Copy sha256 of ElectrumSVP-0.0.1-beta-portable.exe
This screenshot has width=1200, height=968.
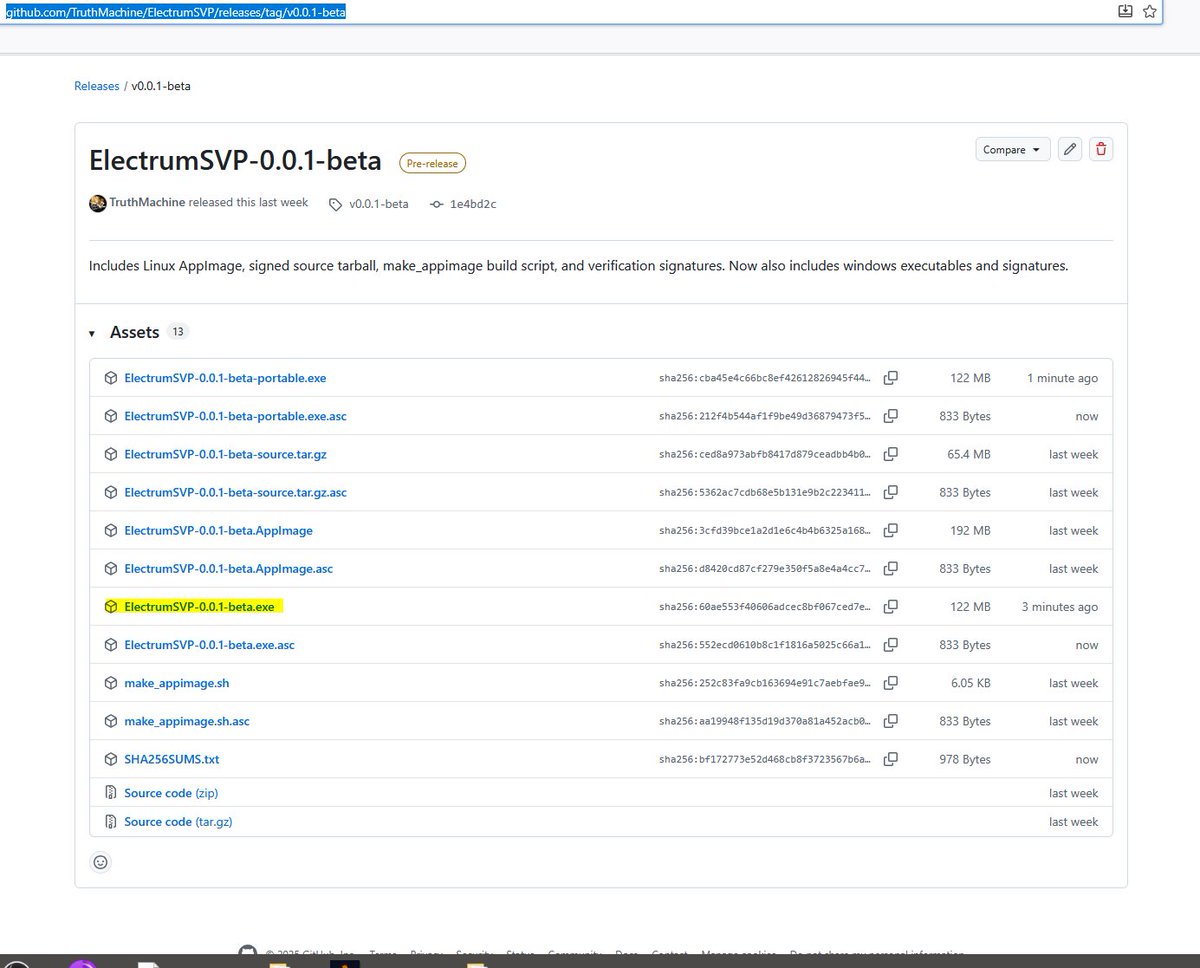890,378
